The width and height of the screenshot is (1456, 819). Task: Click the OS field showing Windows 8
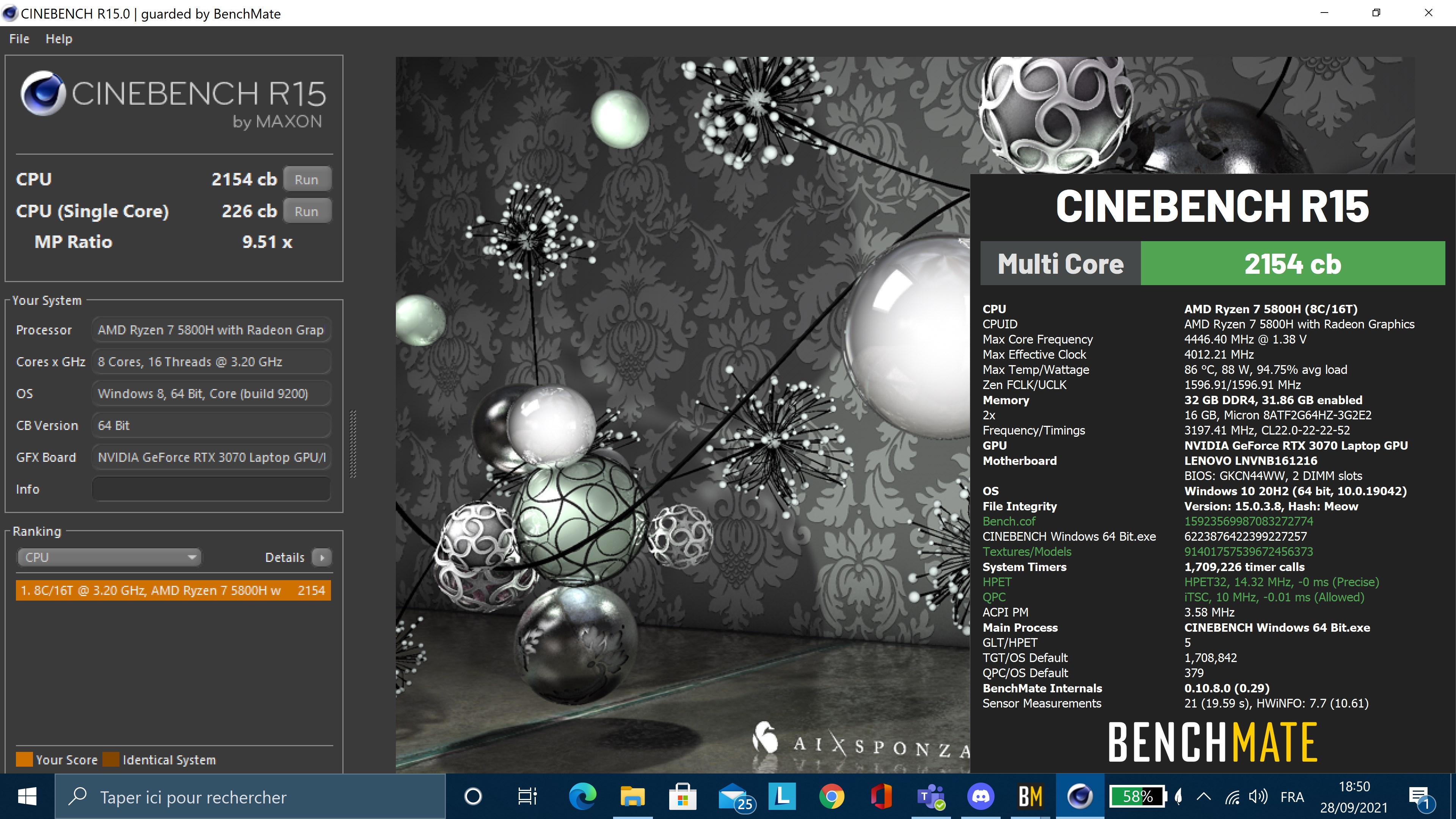point(211,394)
